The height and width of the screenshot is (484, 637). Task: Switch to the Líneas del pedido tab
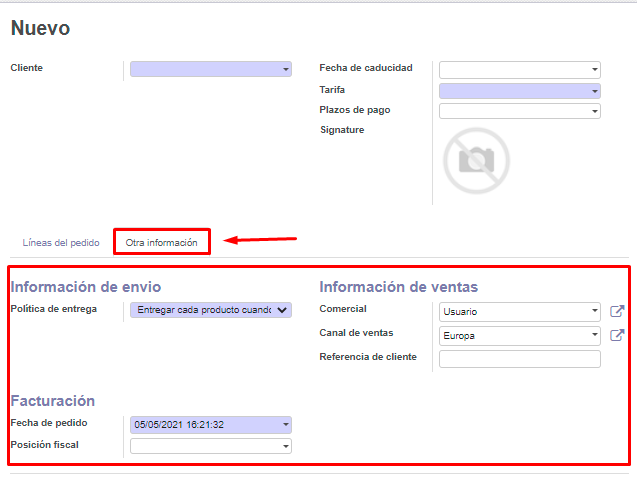tap(61, 243)
